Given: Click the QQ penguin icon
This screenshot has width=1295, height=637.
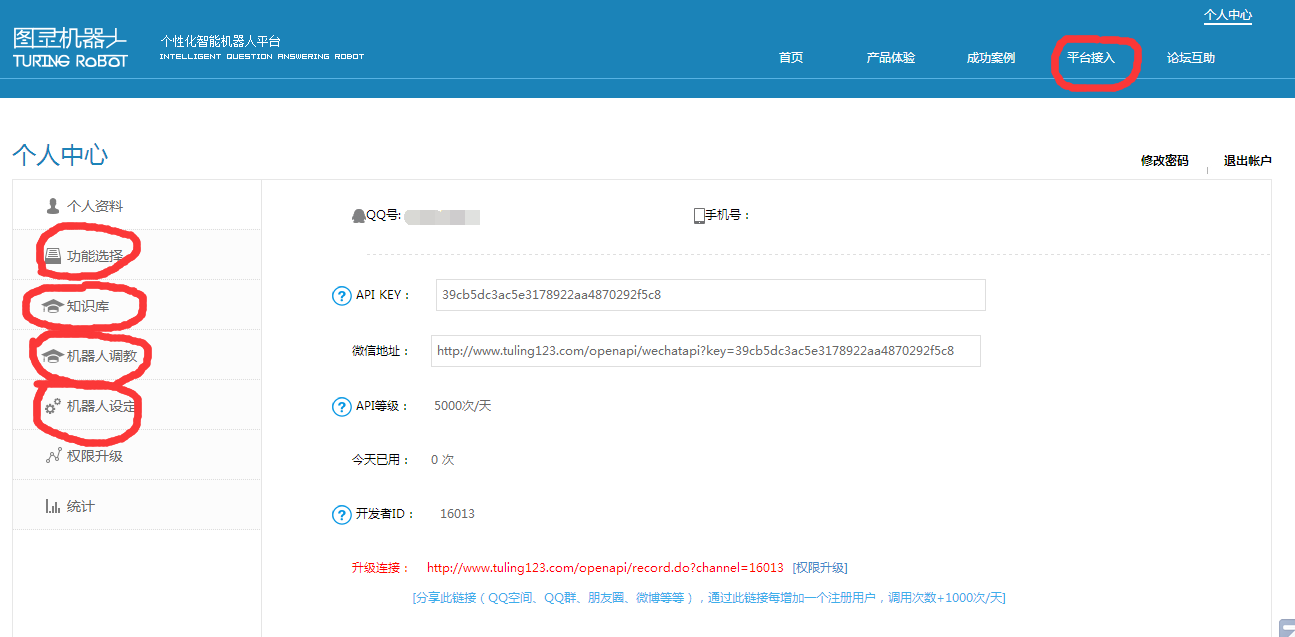Looking at the screenshot, I should point(358,215).
